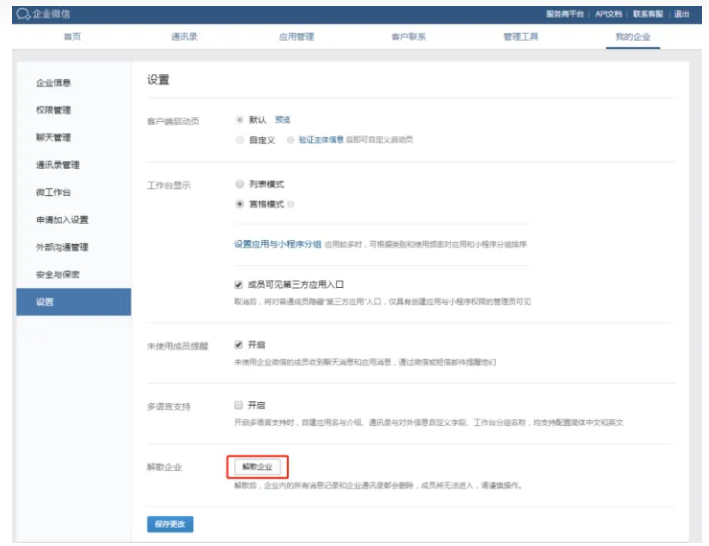Click the 设置应用与小程序分组 link
The image size is (709, 546).
[277, 243]
